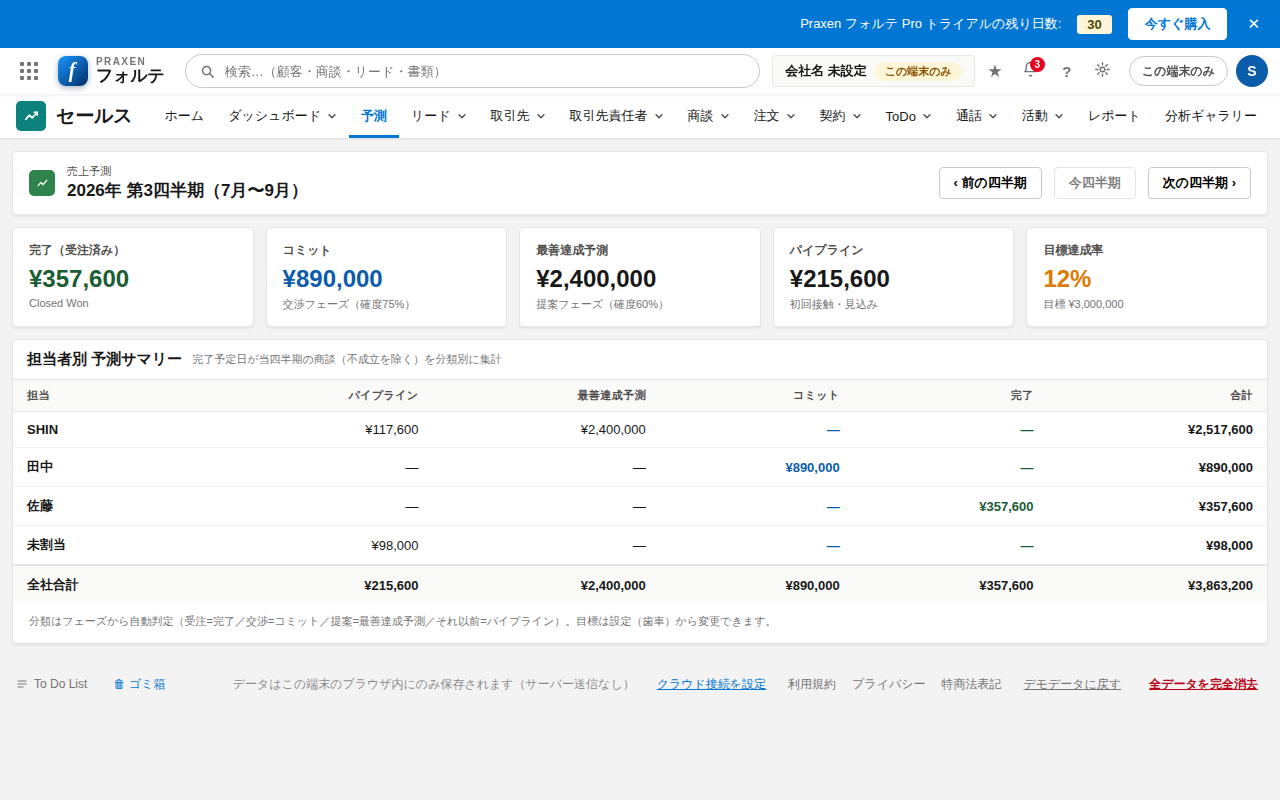Screen dimensions: 1280x800
Task: Open the notifications bell
Action: [1030, 70]
